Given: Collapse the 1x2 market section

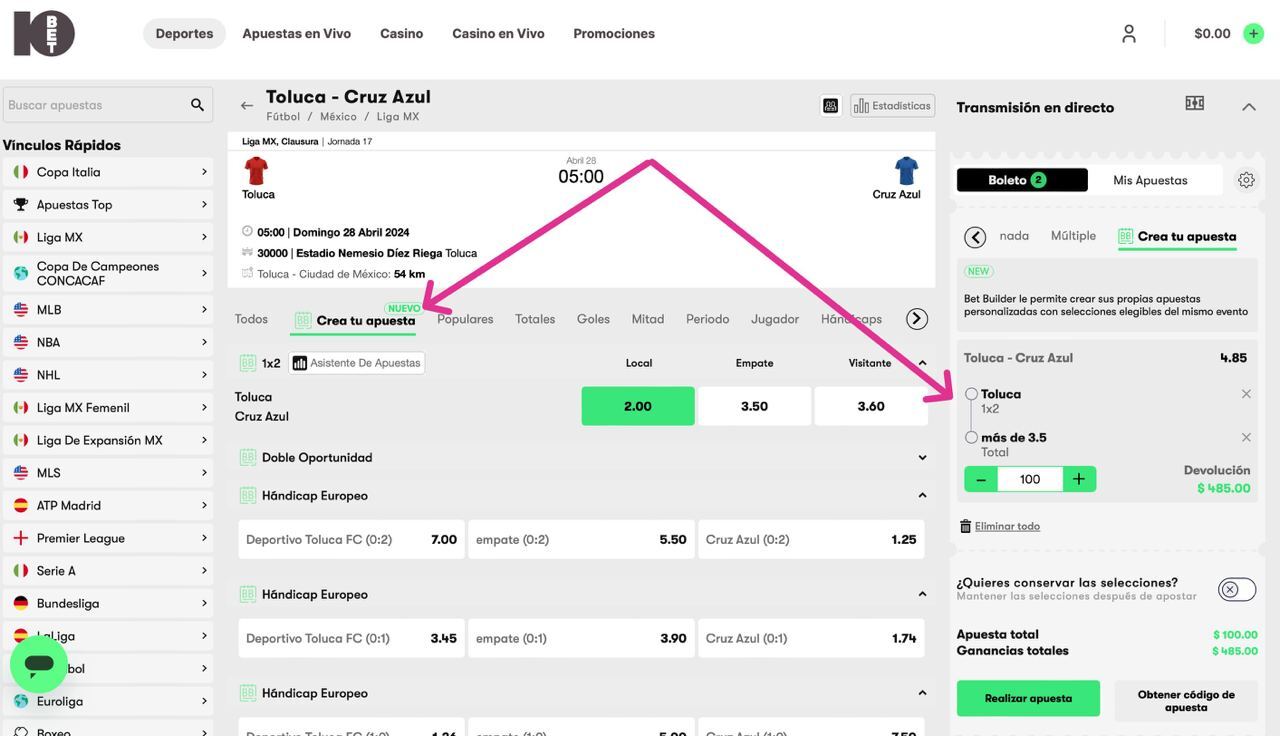Looking at the screenshot, I should 922,363.
